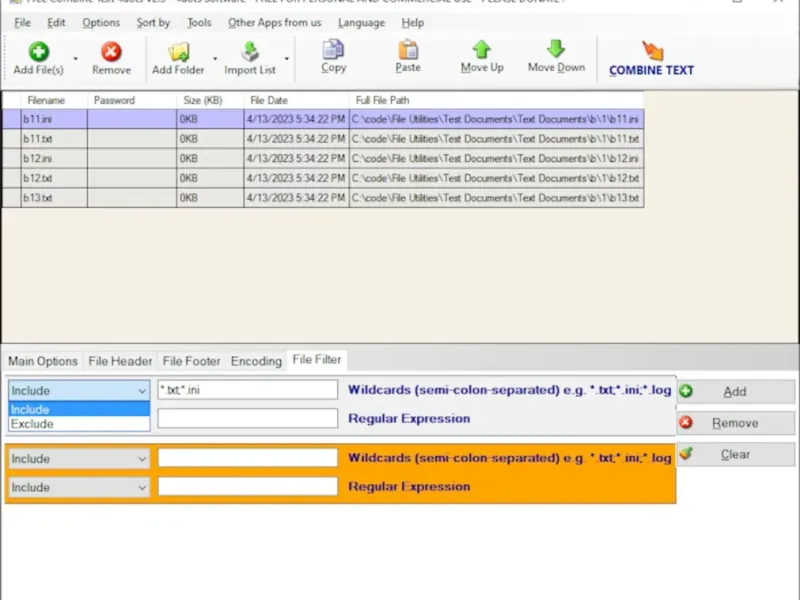Click the Full File Path column header
The width and height of the screenshot is (800, 600).
pyautogui.click(x=496, y=101)
